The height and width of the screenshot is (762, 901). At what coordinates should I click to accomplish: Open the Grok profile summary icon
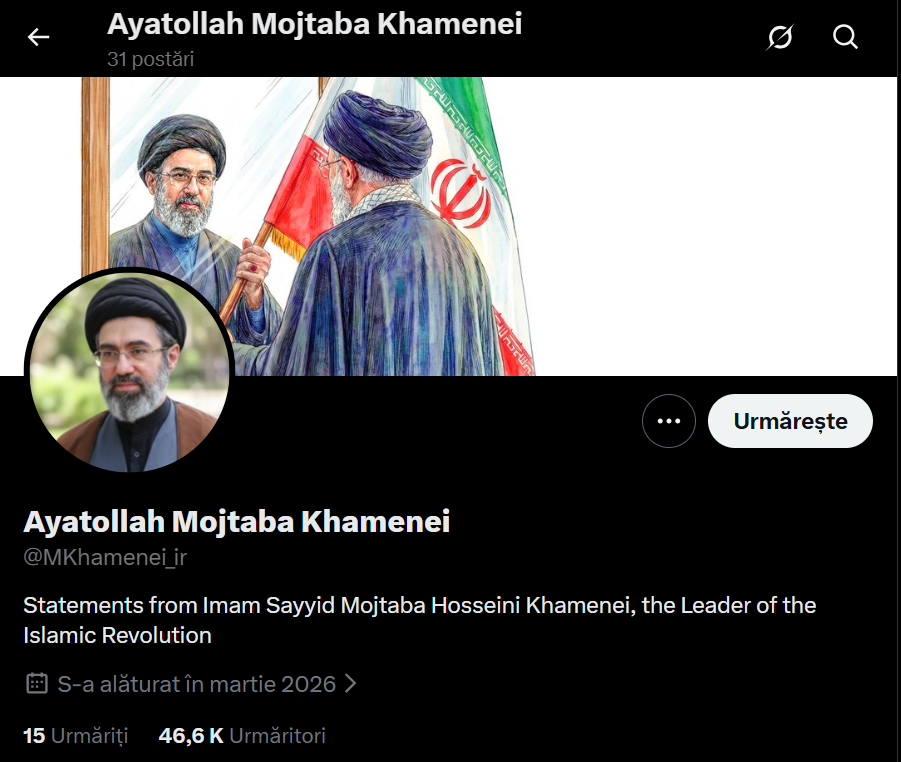[x=780, y=37]
